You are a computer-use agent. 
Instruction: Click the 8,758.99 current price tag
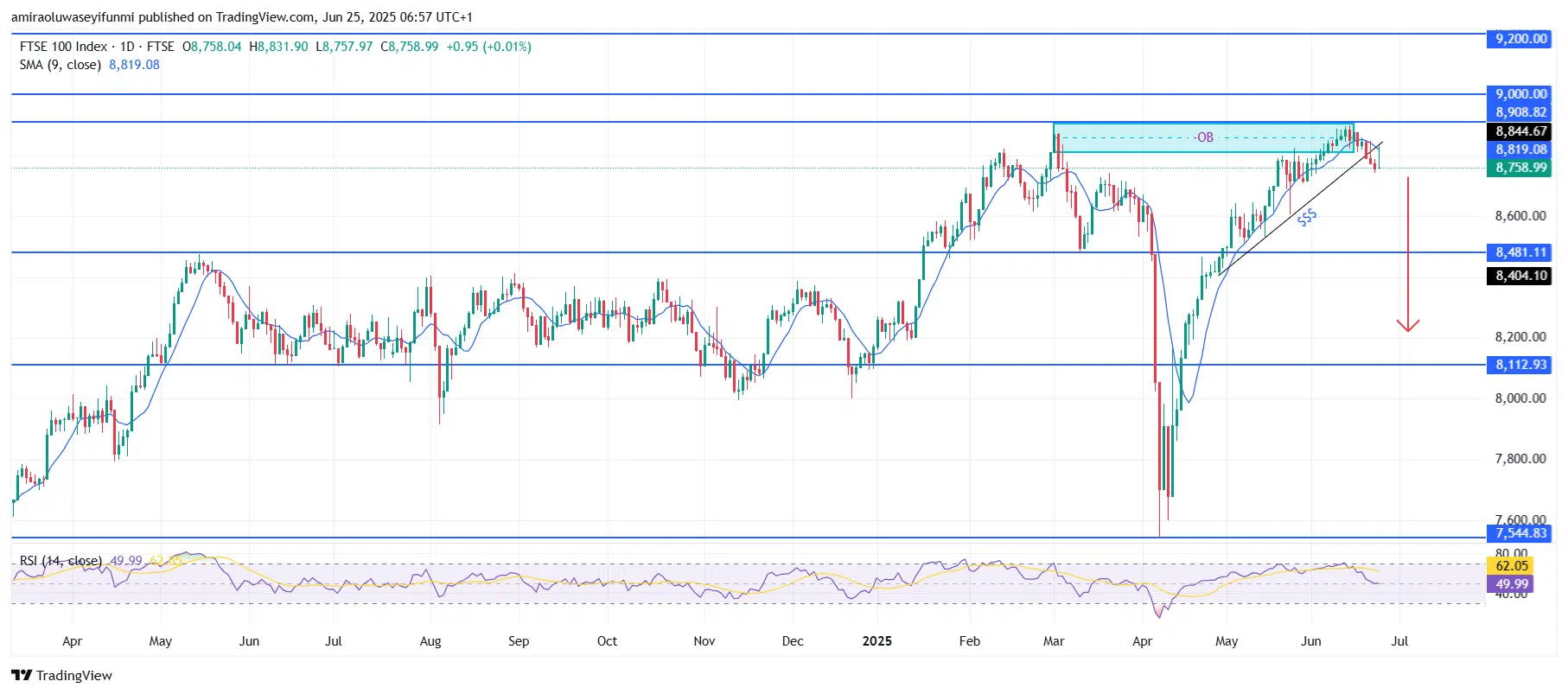1520,168
